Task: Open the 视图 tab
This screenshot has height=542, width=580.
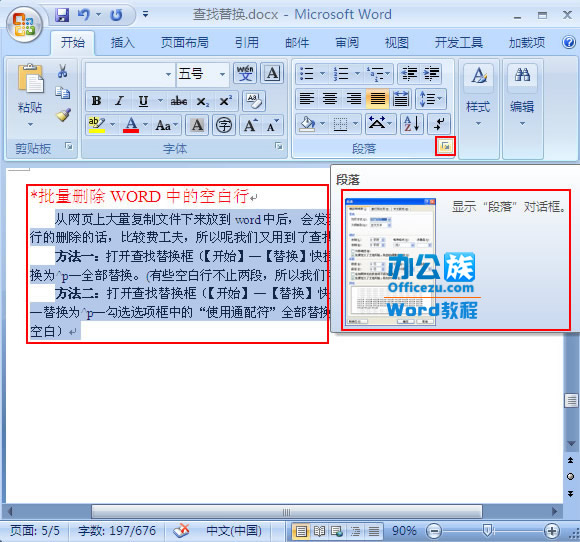Action: click(397, 43)
